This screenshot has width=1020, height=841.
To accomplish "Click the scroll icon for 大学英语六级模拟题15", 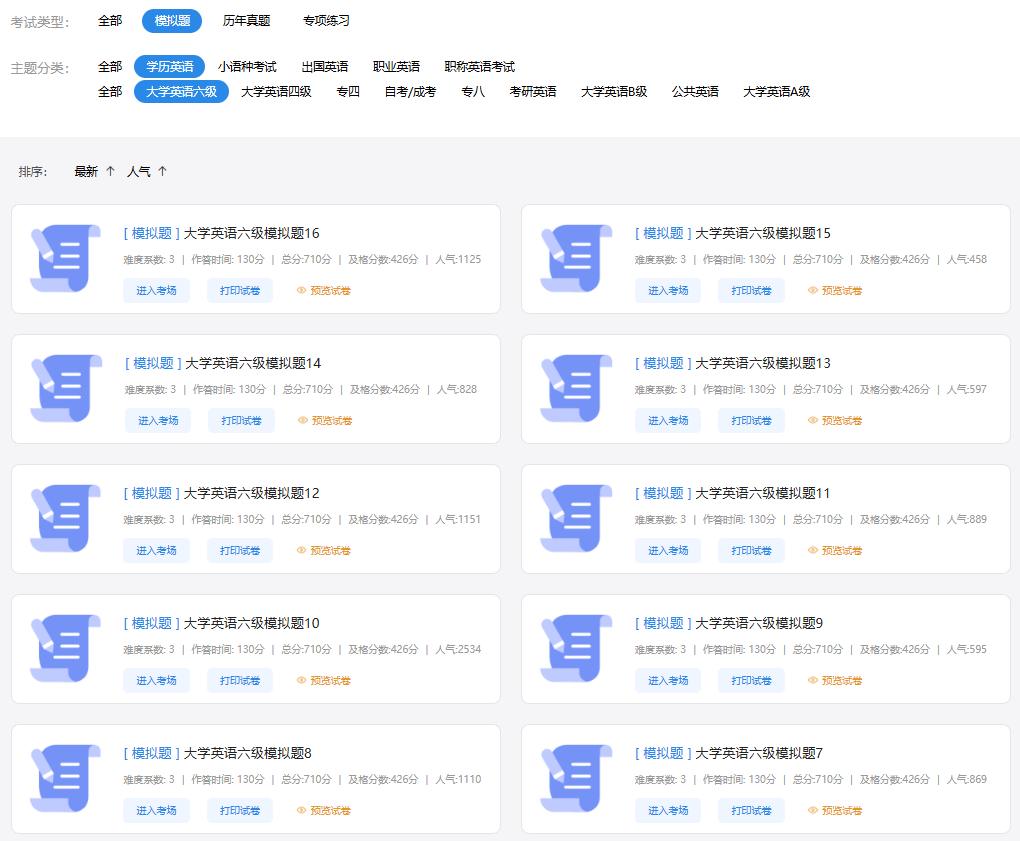I will click(x=576, y=258).
